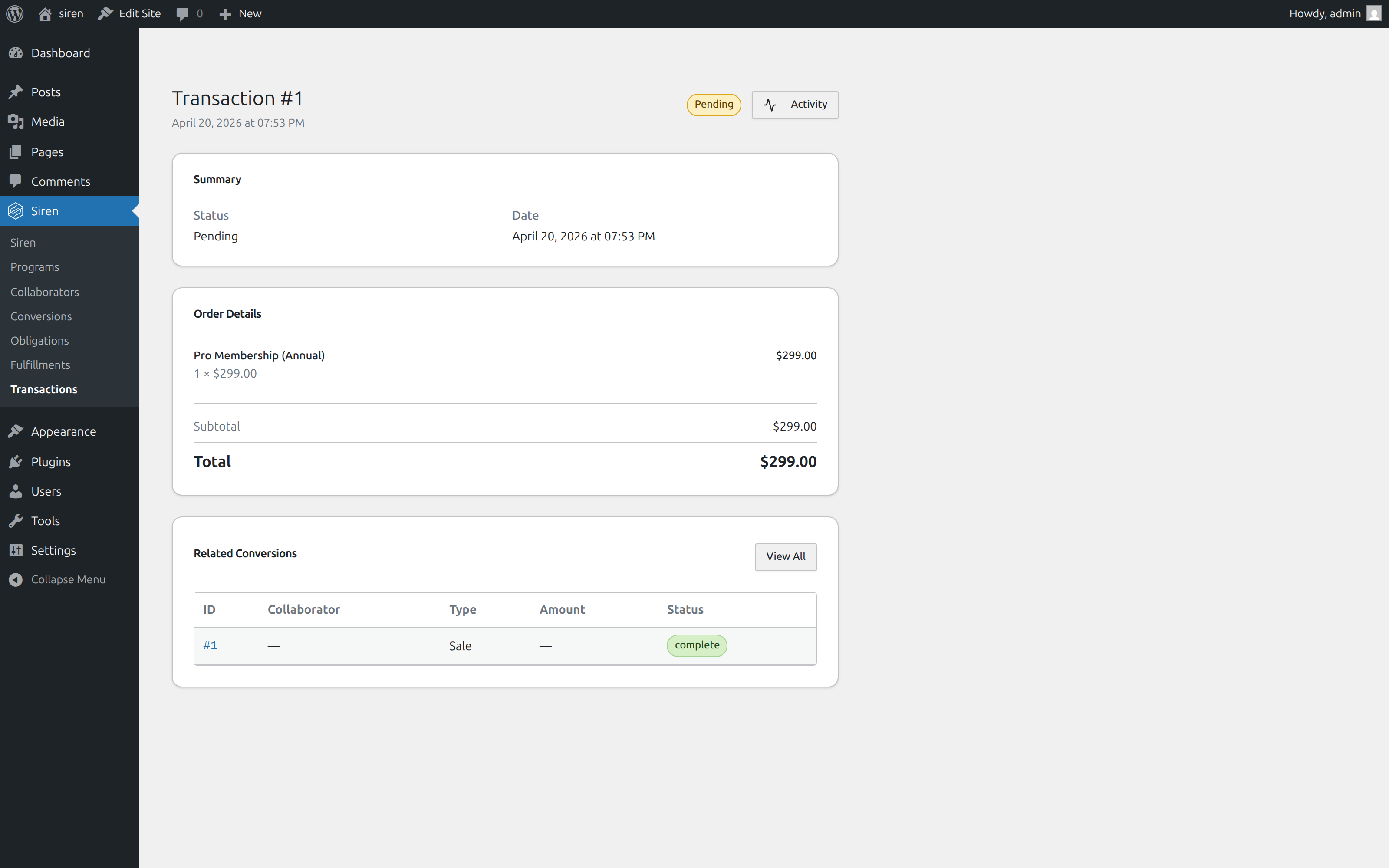Select the Siren plugin icon in the sidebar
The height and width of the screenshot is (868, 1389).
click(16, 210)
